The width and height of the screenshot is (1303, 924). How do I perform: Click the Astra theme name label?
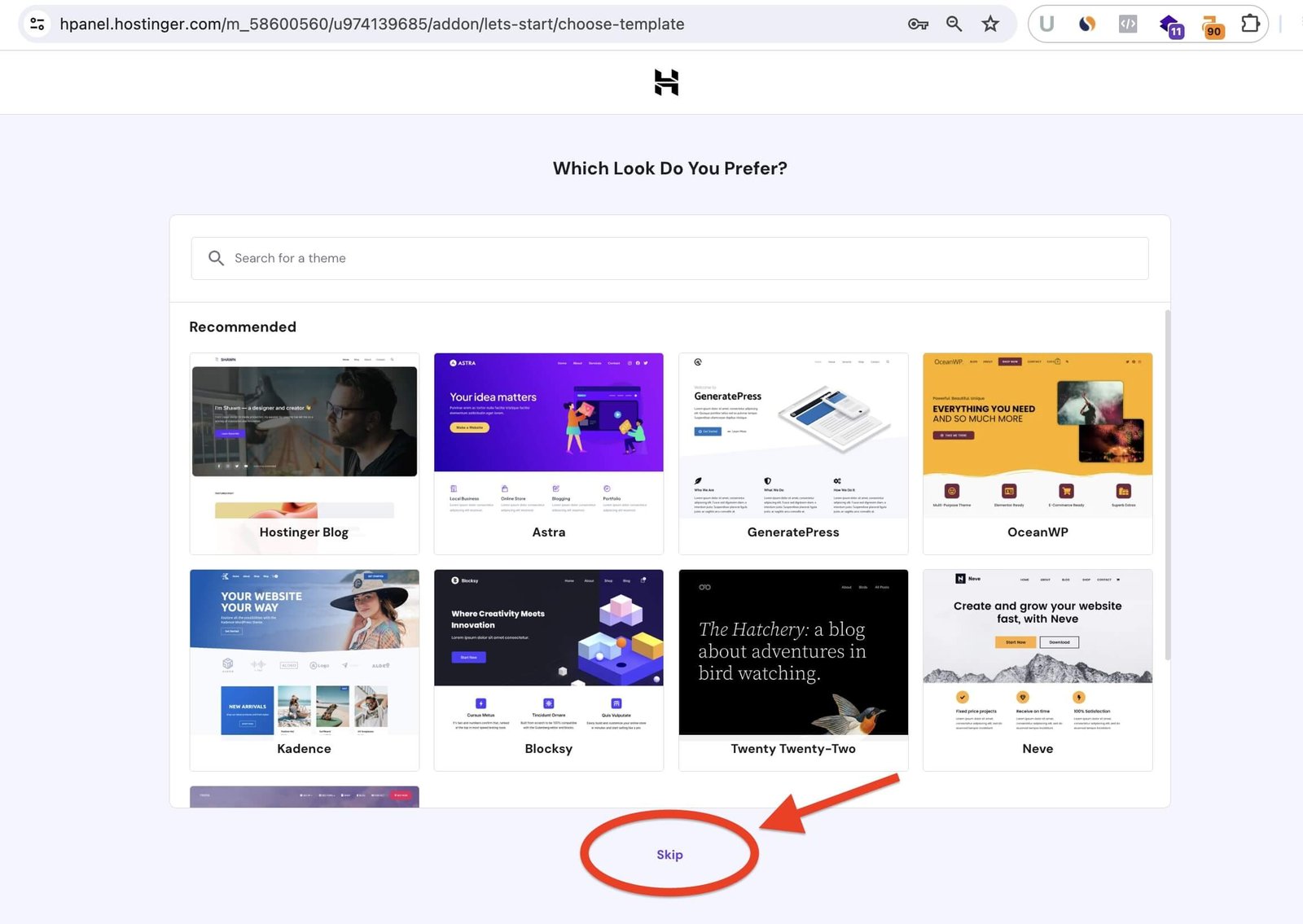[x=549, y=532]
